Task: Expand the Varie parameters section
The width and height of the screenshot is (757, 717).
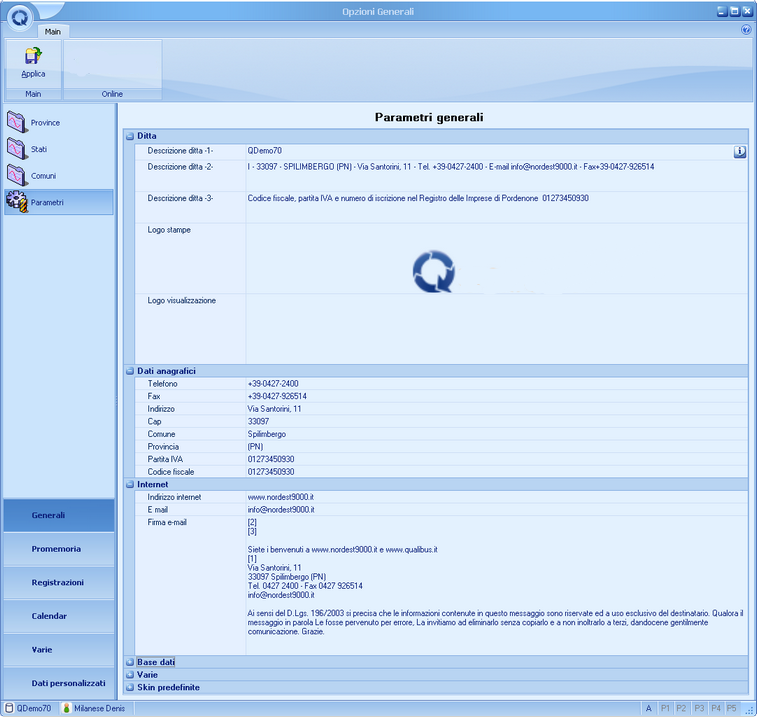Action: pos(129,675)
